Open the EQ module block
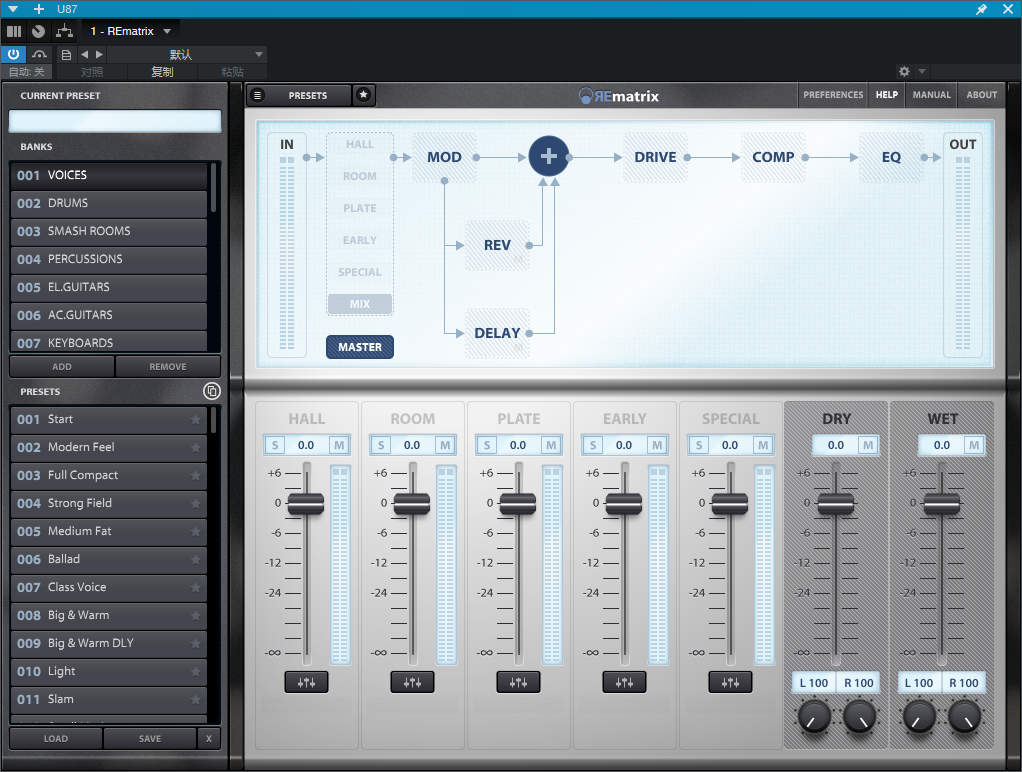 coord(891,157)
